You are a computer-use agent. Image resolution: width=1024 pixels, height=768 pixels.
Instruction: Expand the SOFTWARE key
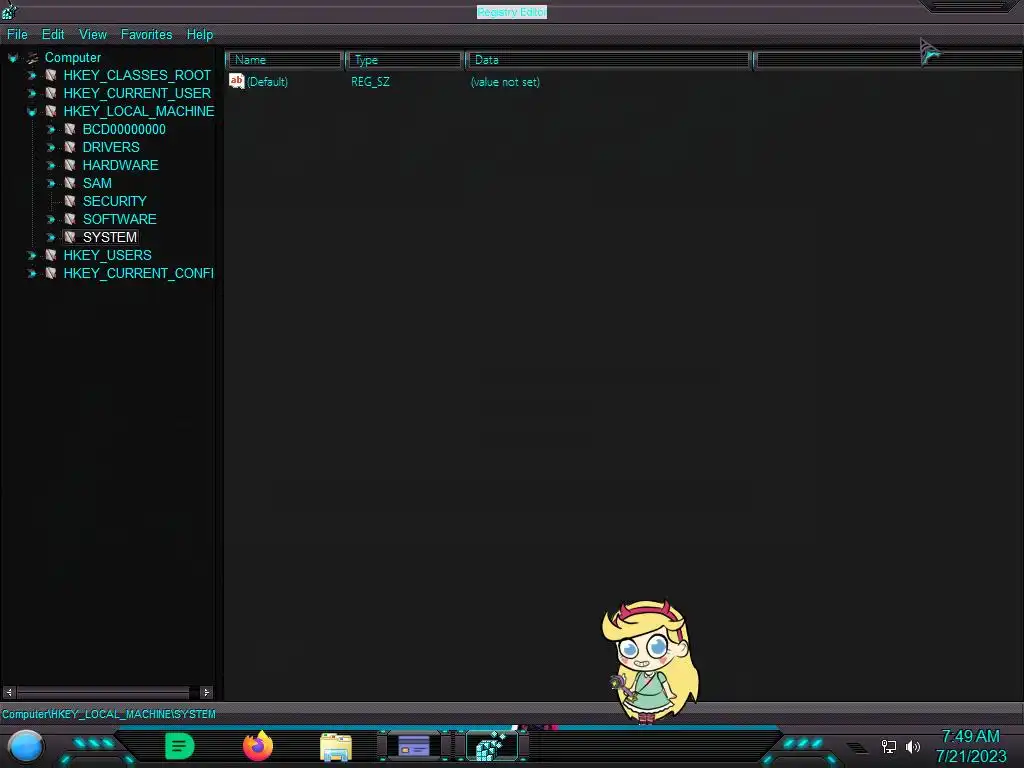pos(50,219)
